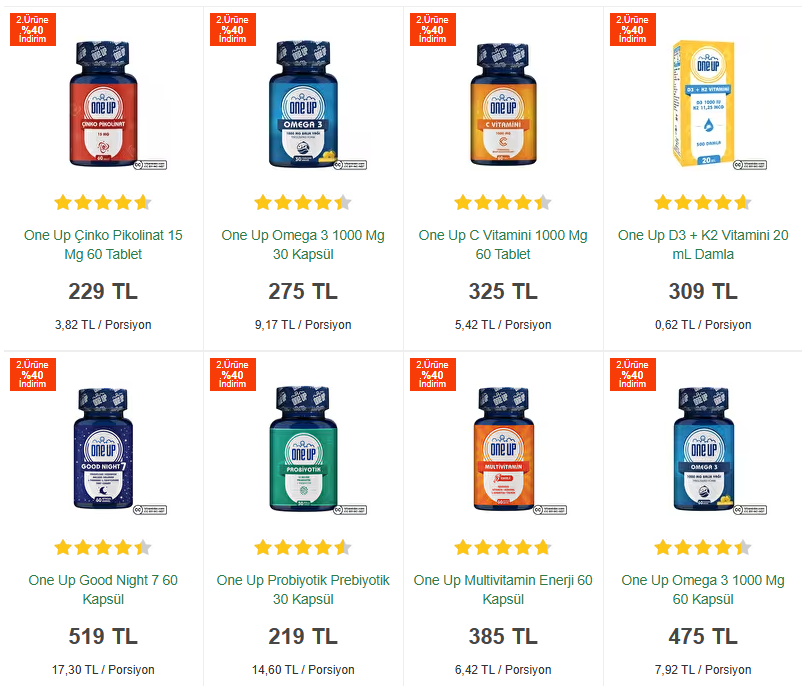This screenshot has height=686, width=802.
Task: Click star rating of C Vitamini product
Action: (x=503, y=203)
